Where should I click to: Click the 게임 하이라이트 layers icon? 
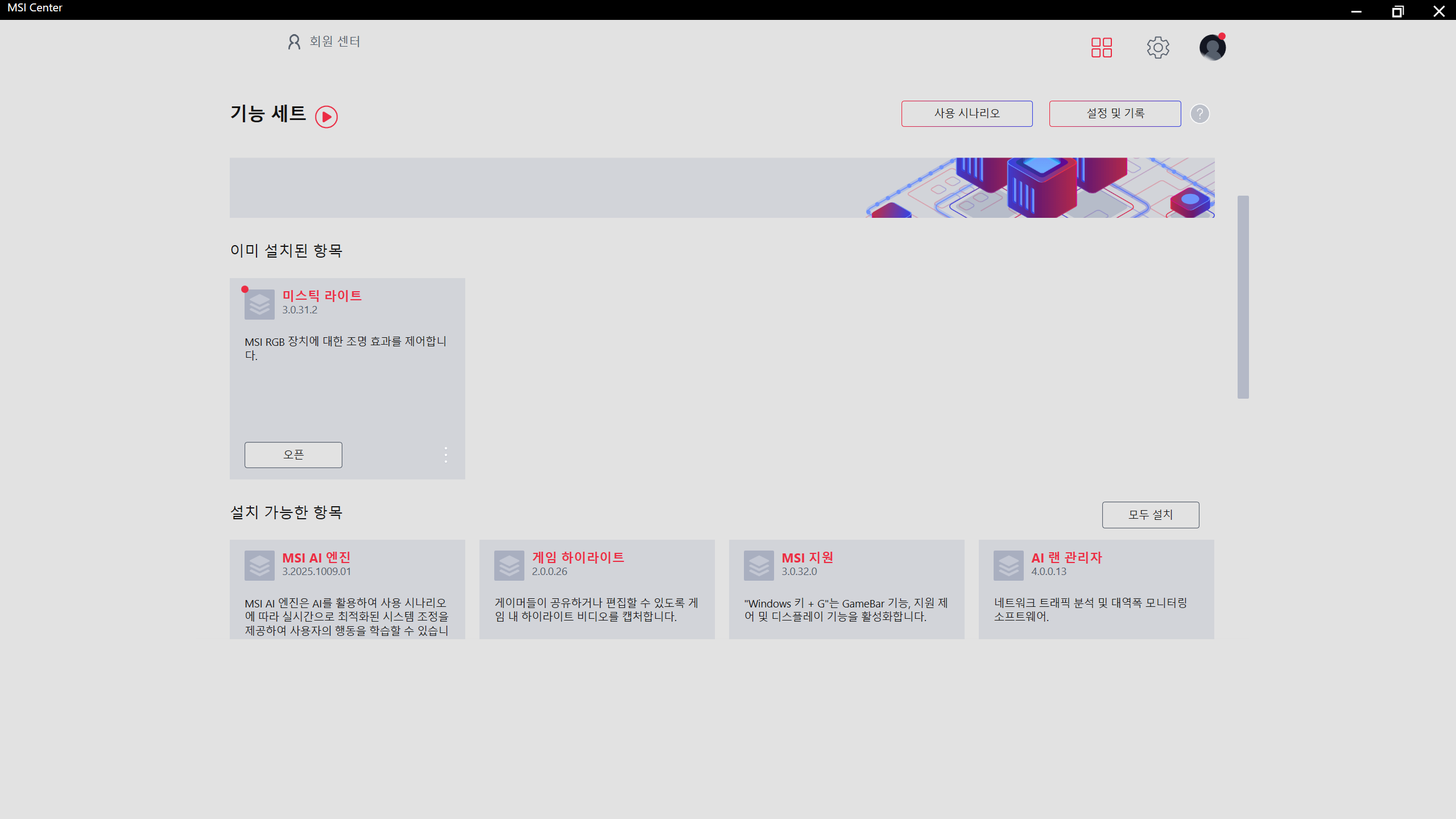[509, 565]
